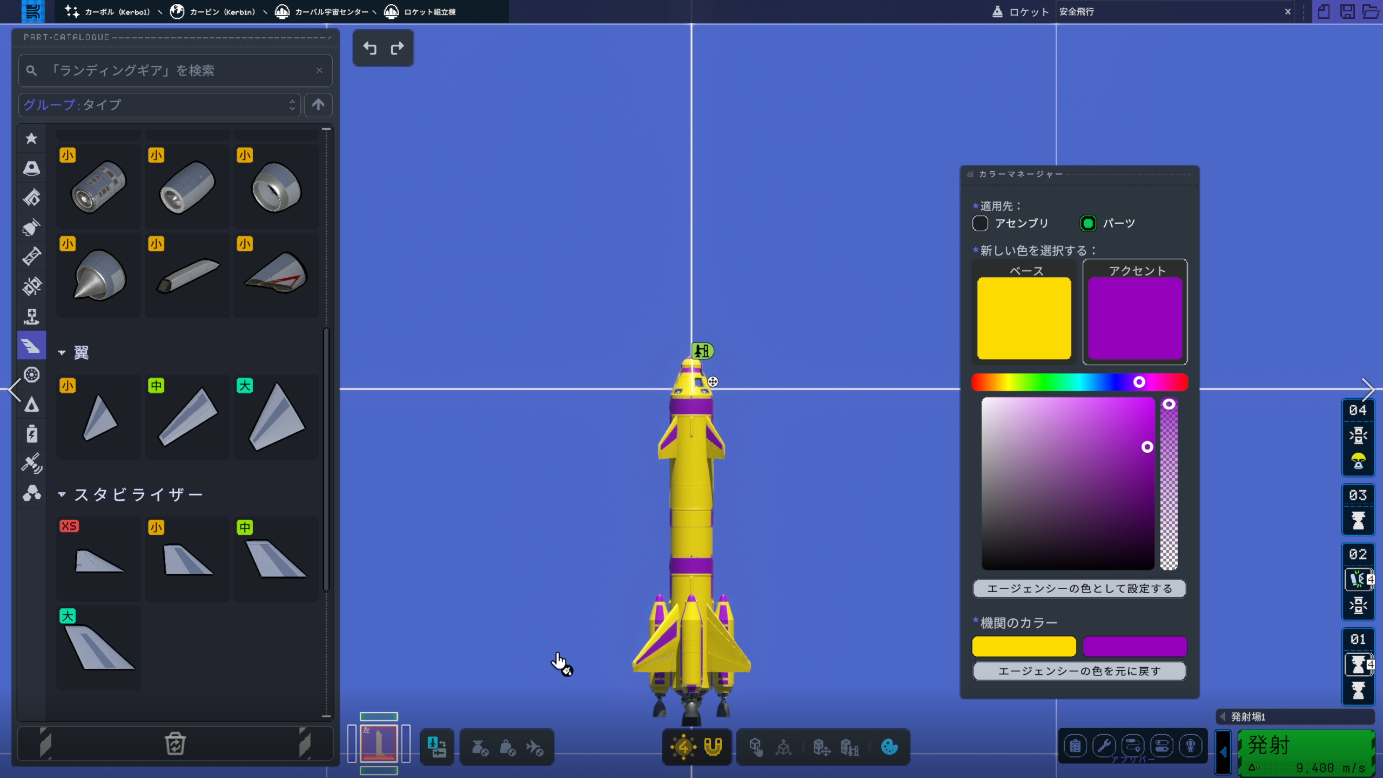Image resolution: width=1383 pixels, height=778 pixels.
Task: Click the orientation cube thumbnail
Action: coord(379,745)
